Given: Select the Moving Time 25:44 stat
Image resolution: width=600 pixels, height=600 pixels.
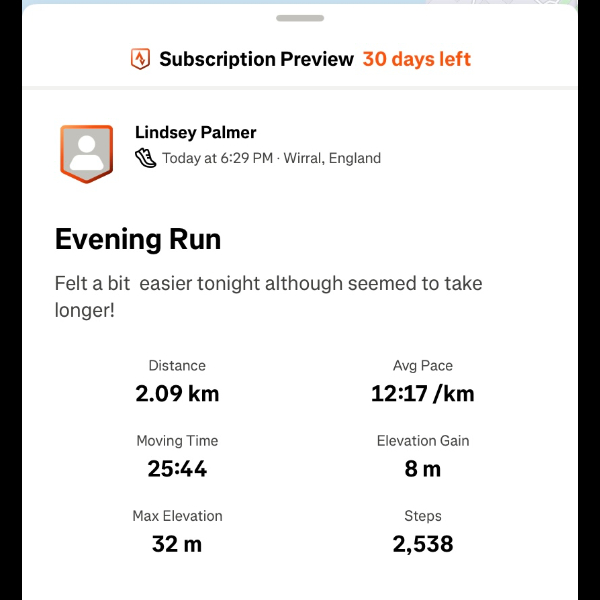Looking at the screenshot, I should [177, 467].
